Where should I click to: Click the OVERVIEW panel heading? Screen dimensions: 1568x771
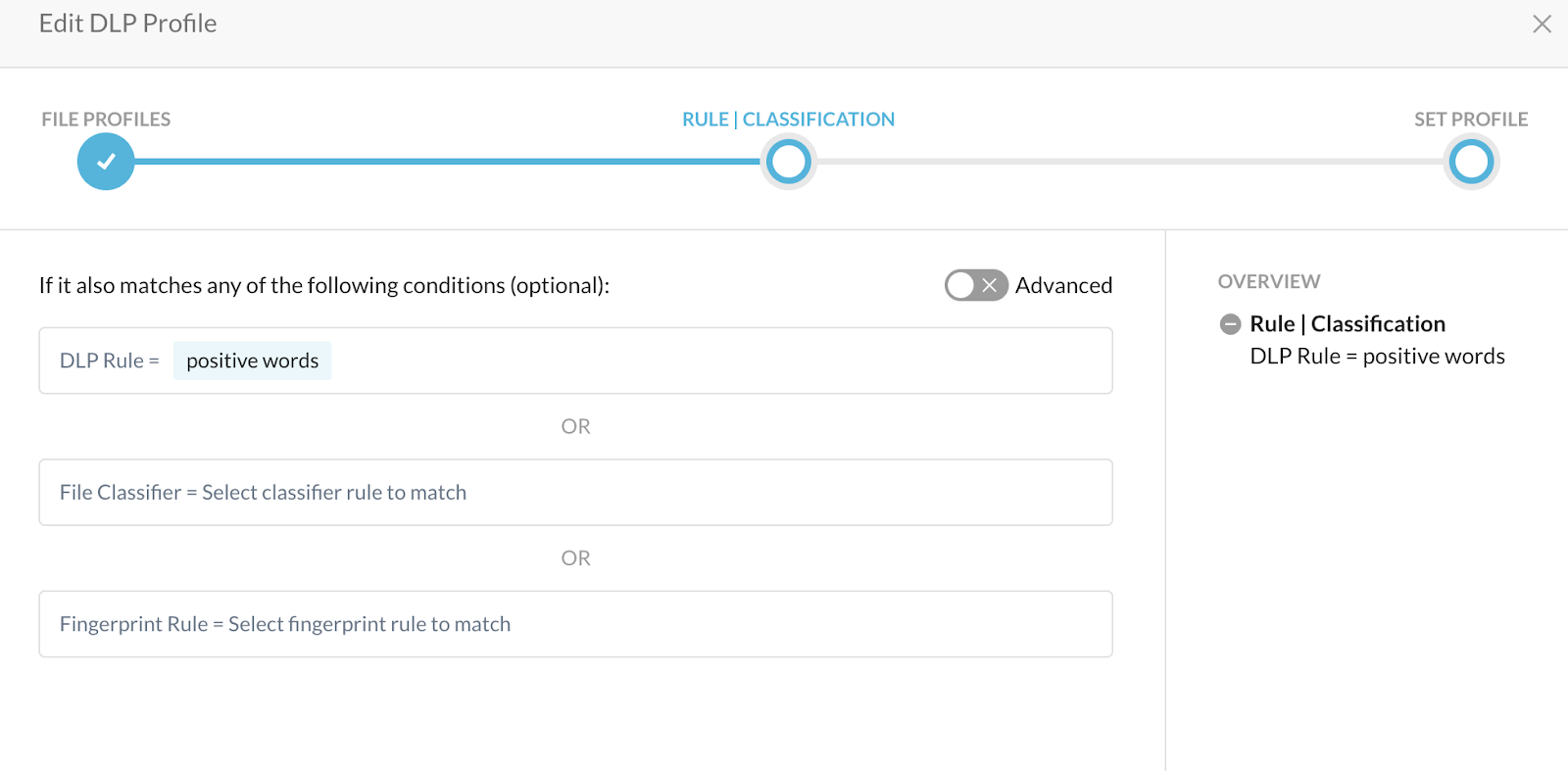(1269, 282)
